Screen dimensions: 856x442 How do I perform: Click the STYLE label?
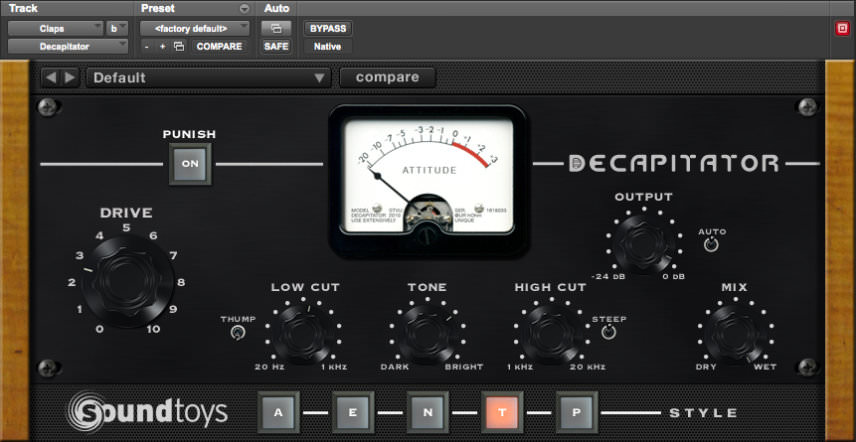[x=704, y=413]
